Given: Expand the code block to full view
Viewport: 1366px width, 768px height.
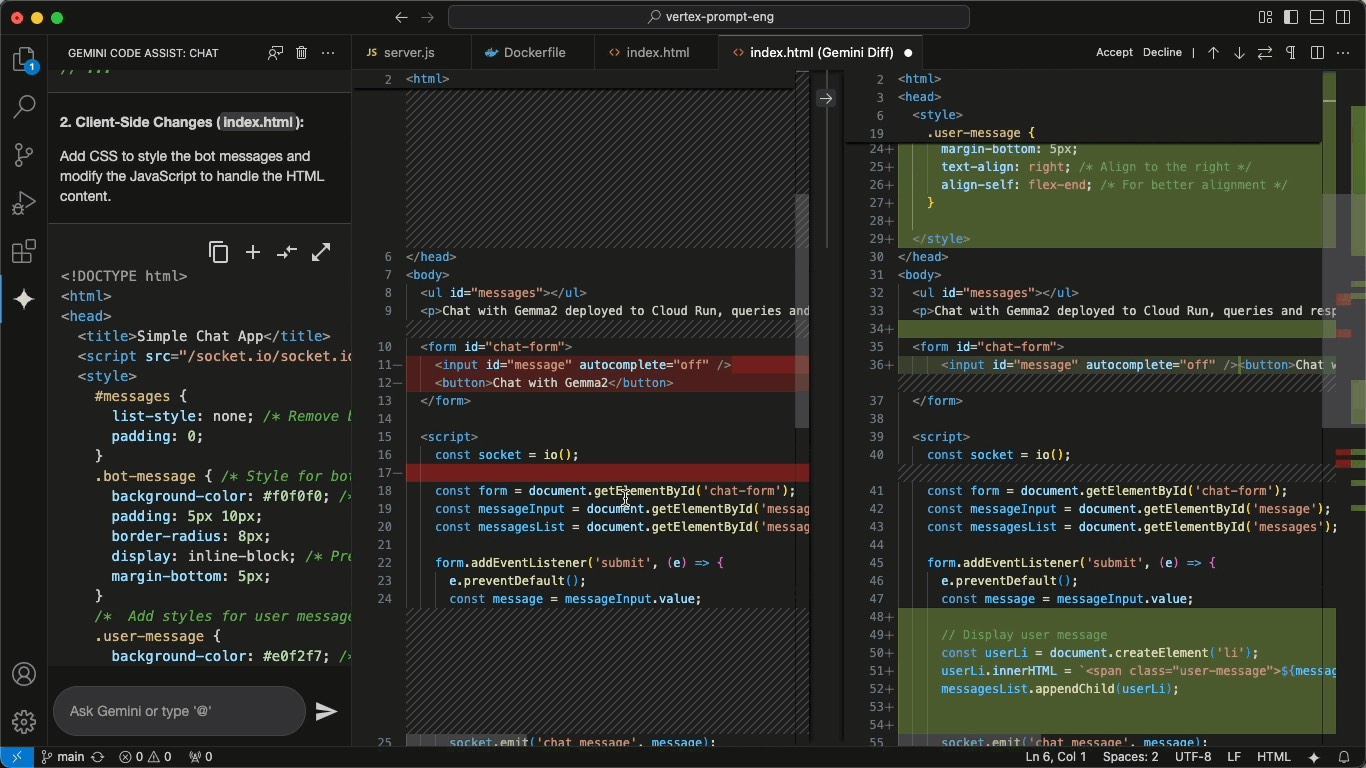Looking at the screenshot, I should [x=321, y=252].
